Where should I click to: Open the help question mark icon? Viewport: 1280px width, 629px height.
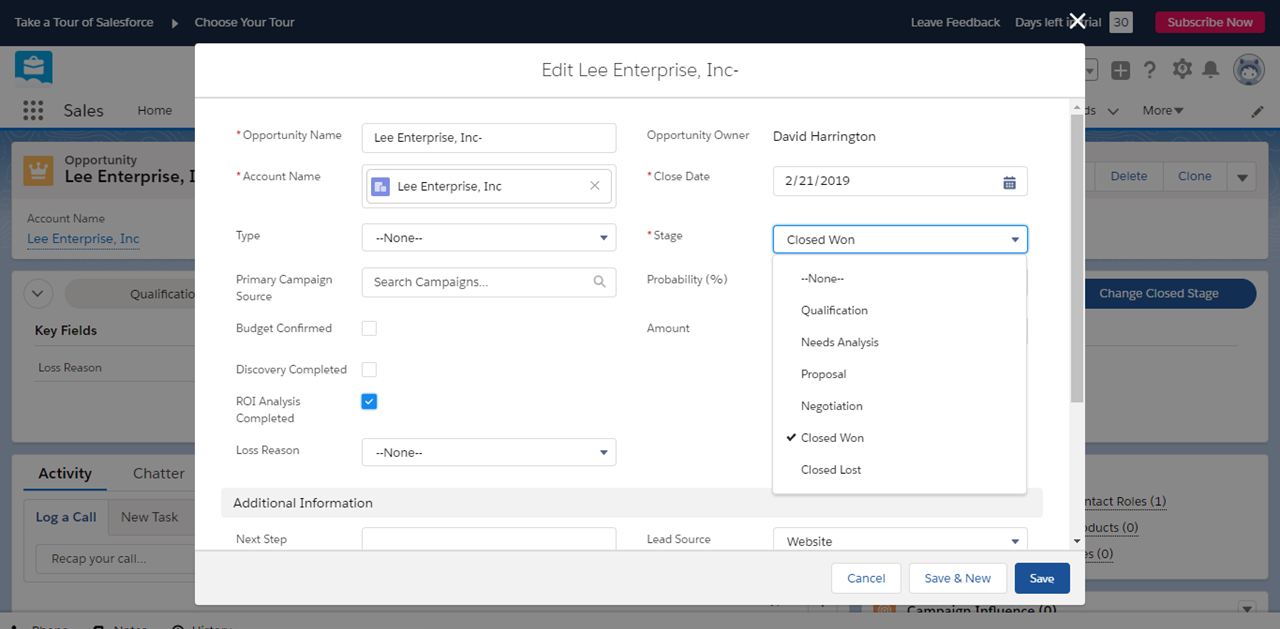tap(1150, 70)
